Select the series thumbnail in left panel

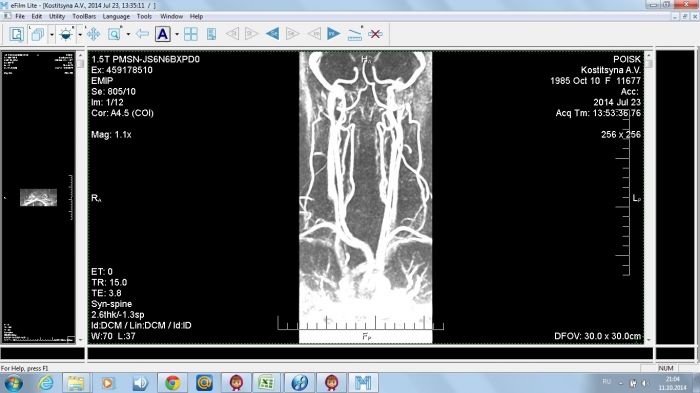click(38, 197)
